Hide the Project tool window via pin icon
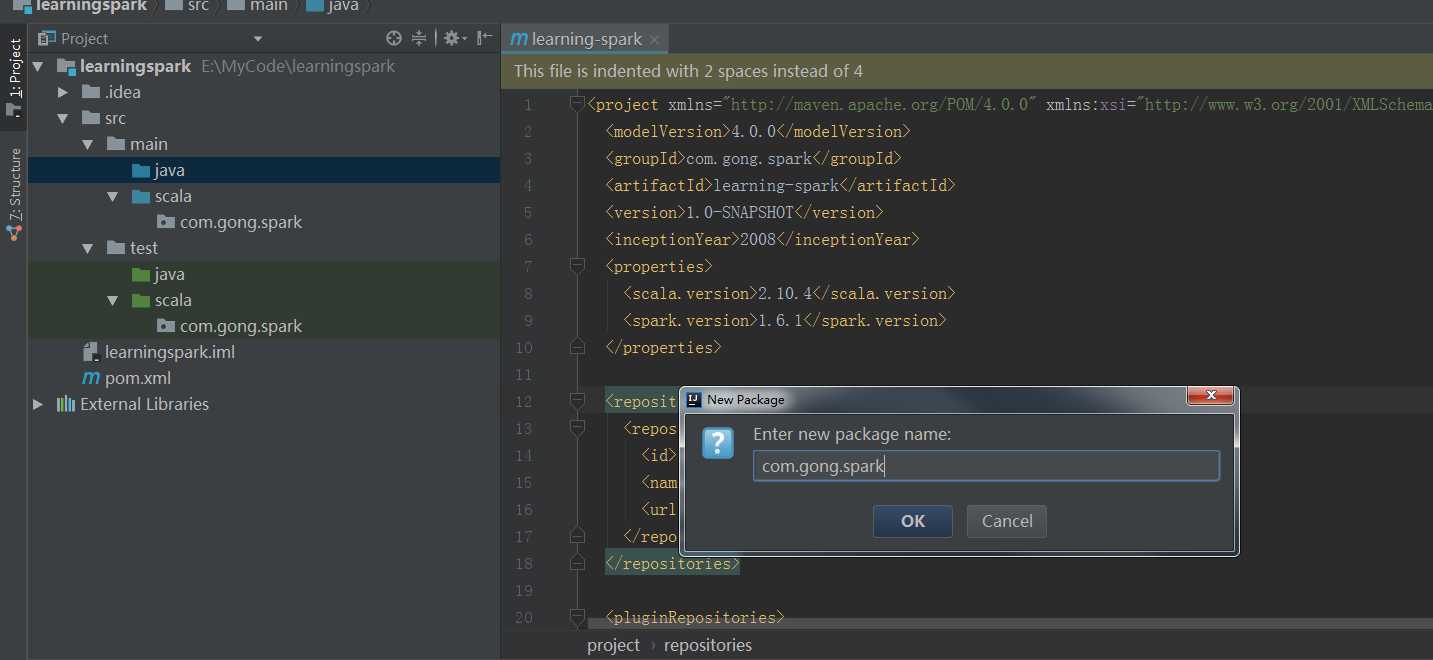 (x=484, y=38)
